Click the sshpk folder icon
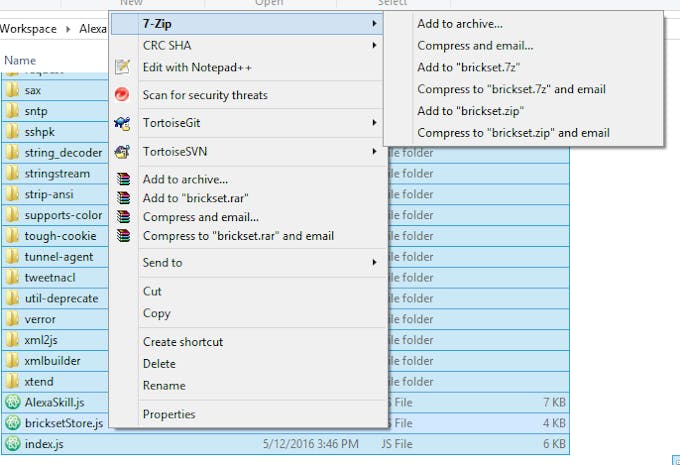 [x=13, y=132]
